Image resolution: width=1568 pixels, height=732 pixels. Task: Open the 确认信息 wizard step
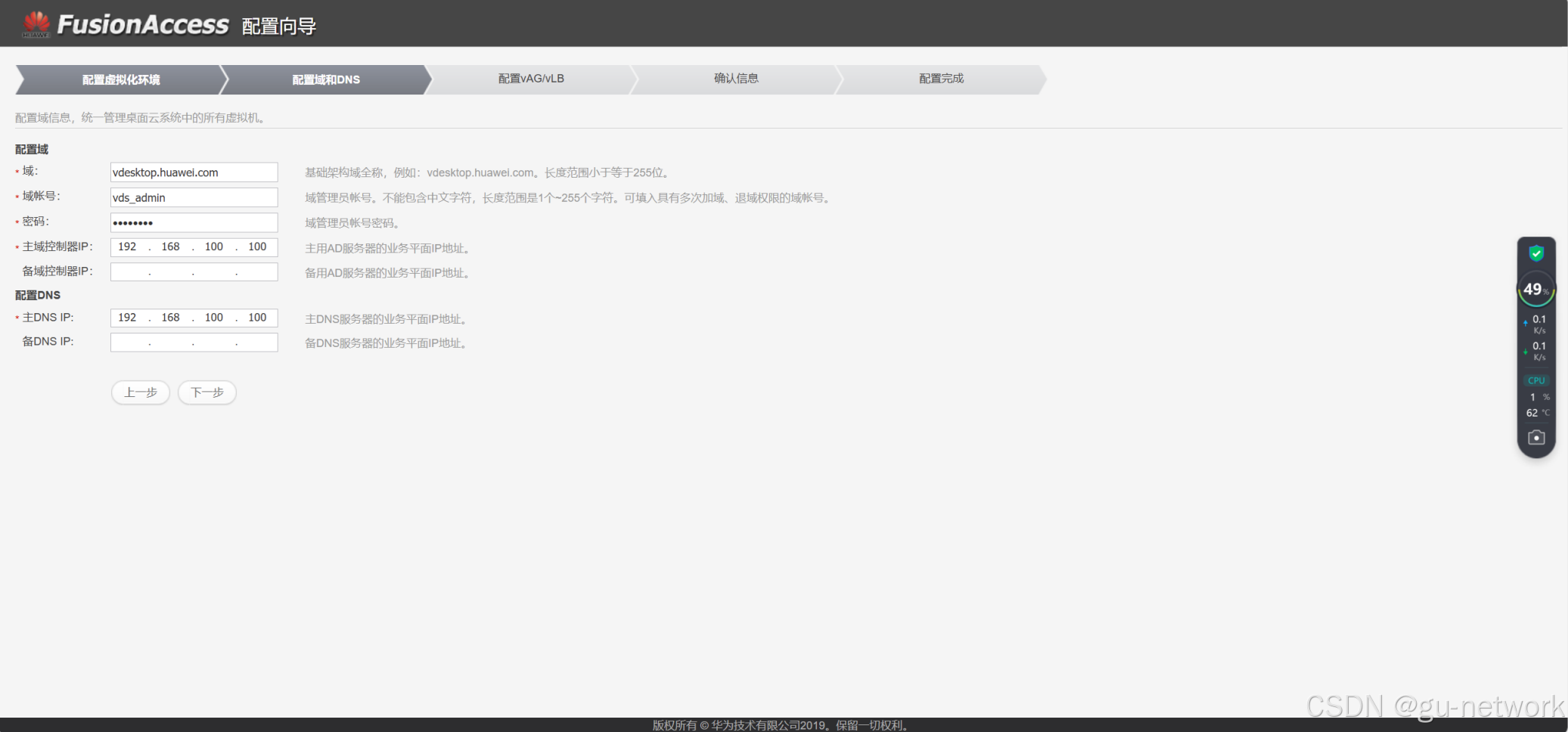pos(736,79)
